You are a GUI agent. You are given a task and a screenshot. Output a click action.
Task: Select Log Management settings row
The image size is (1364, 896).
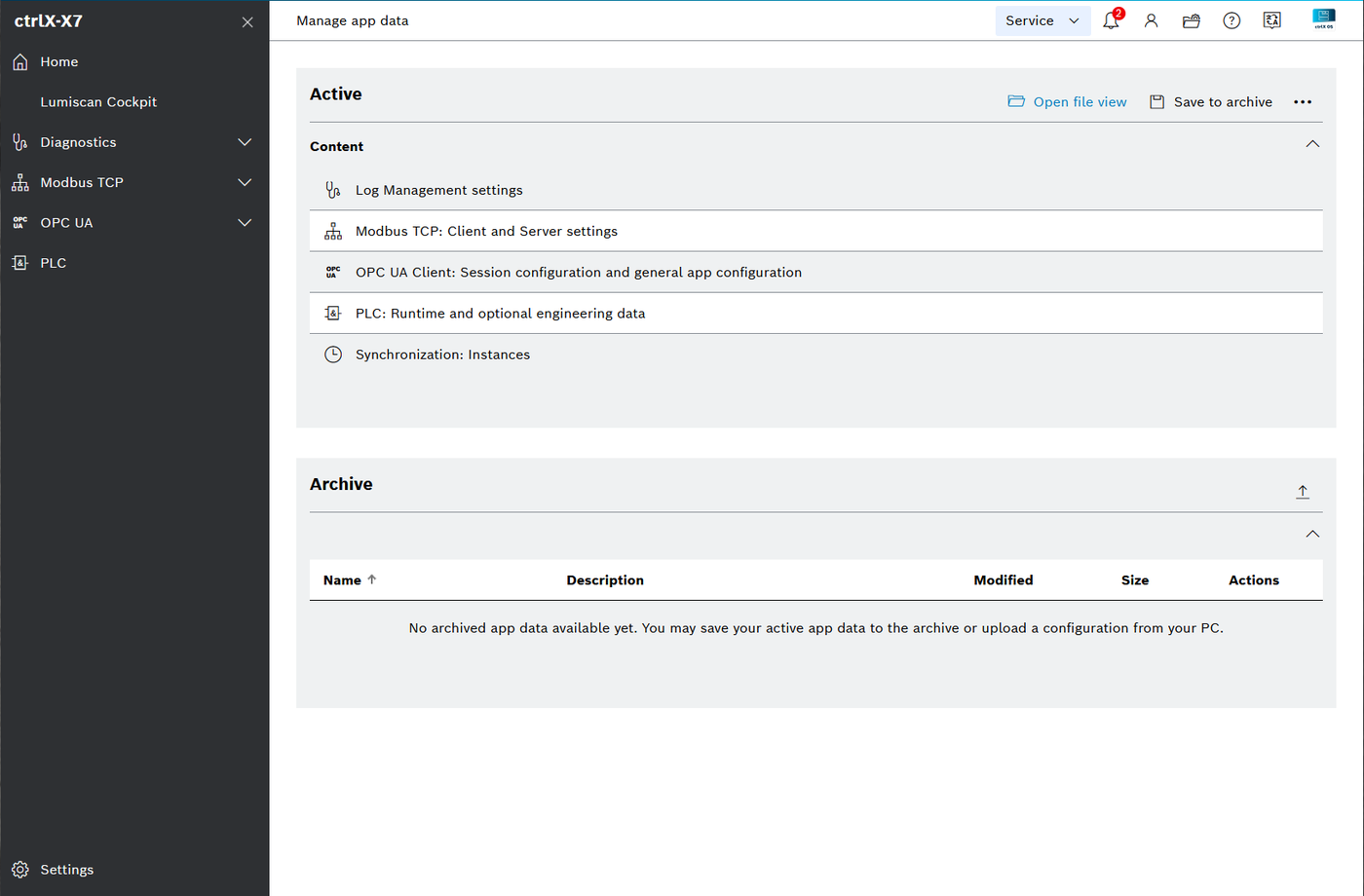[x=816, y=190]
